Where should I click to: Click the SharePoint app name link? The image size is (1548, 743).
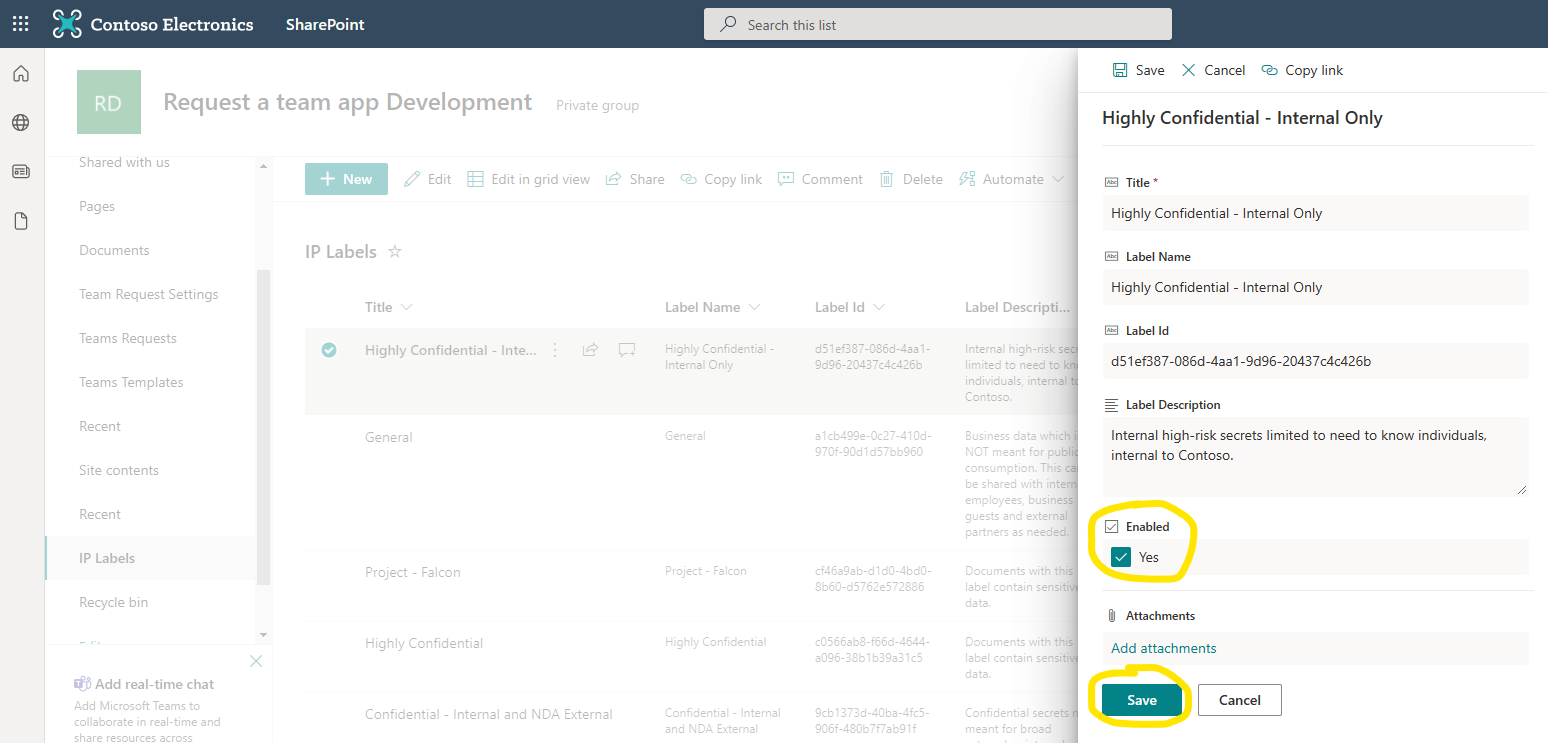click(x=325, y=24)
